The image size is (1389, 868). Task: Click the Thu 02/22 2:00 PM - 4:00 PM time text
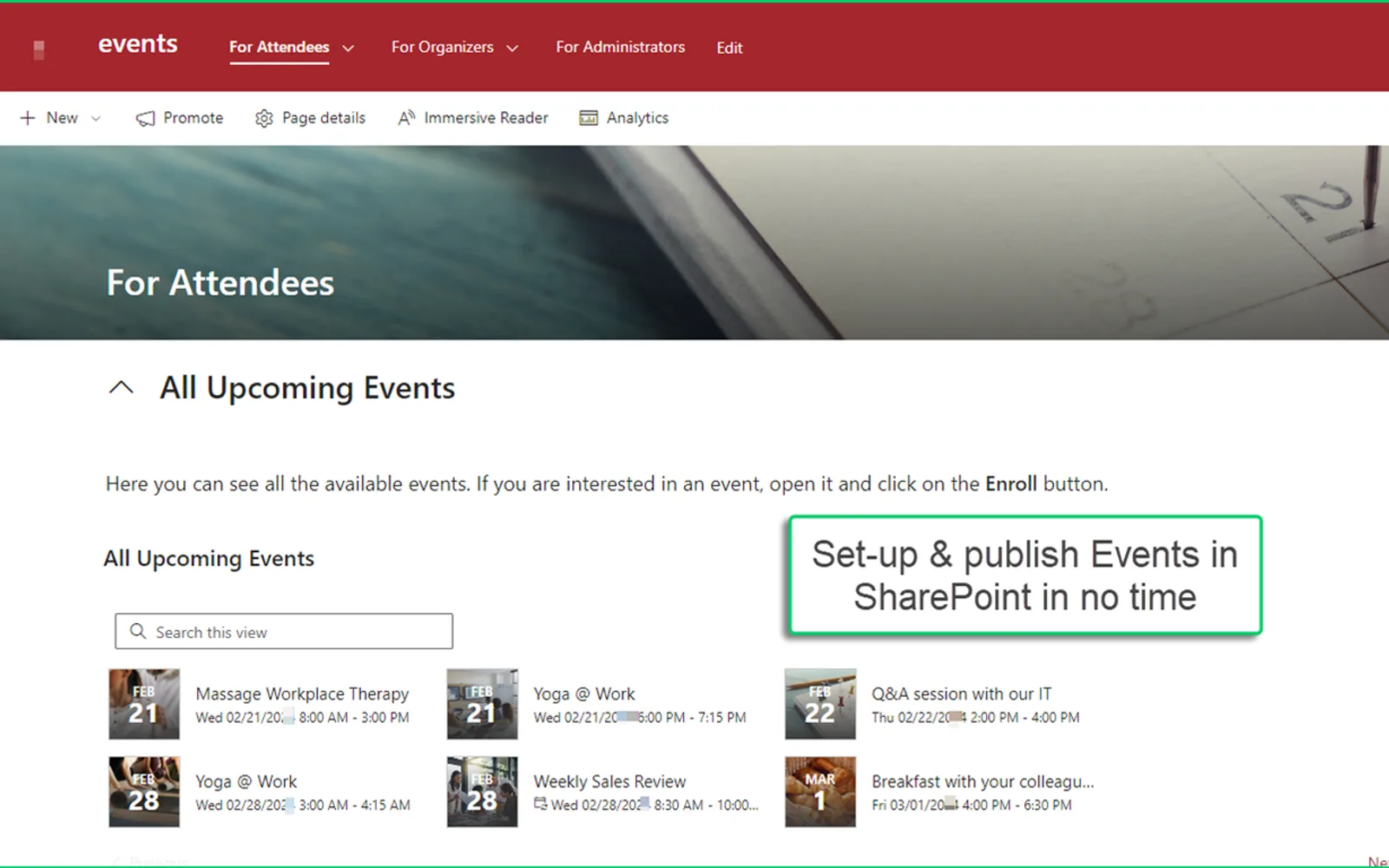[x=976, y=718]
